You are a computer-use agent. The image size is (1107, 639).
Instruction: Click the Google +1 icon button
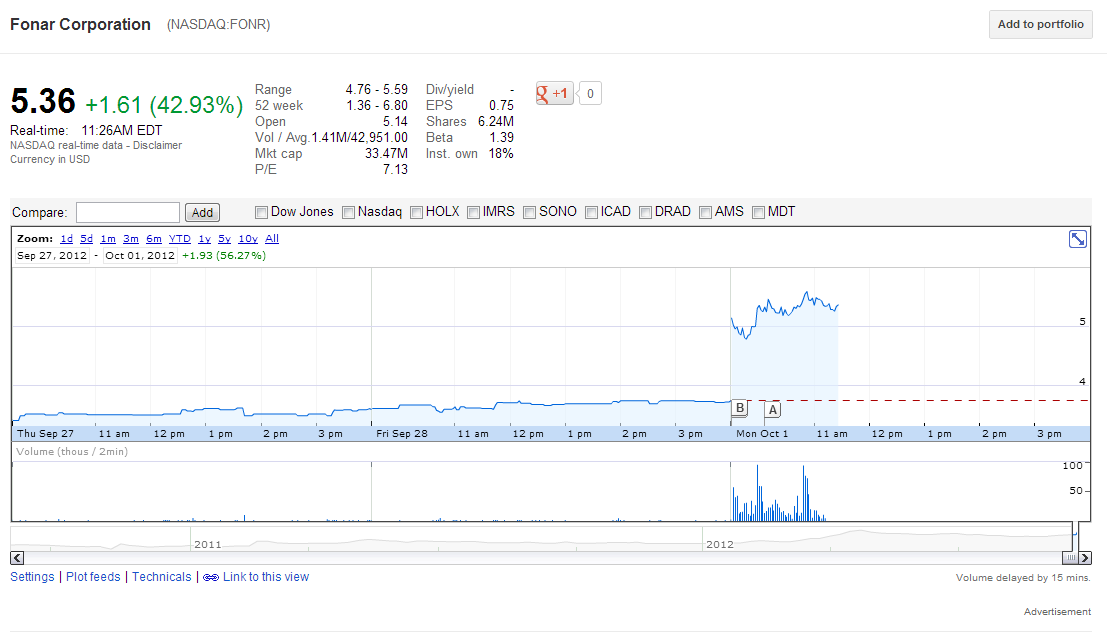click(x=555, y=93)
